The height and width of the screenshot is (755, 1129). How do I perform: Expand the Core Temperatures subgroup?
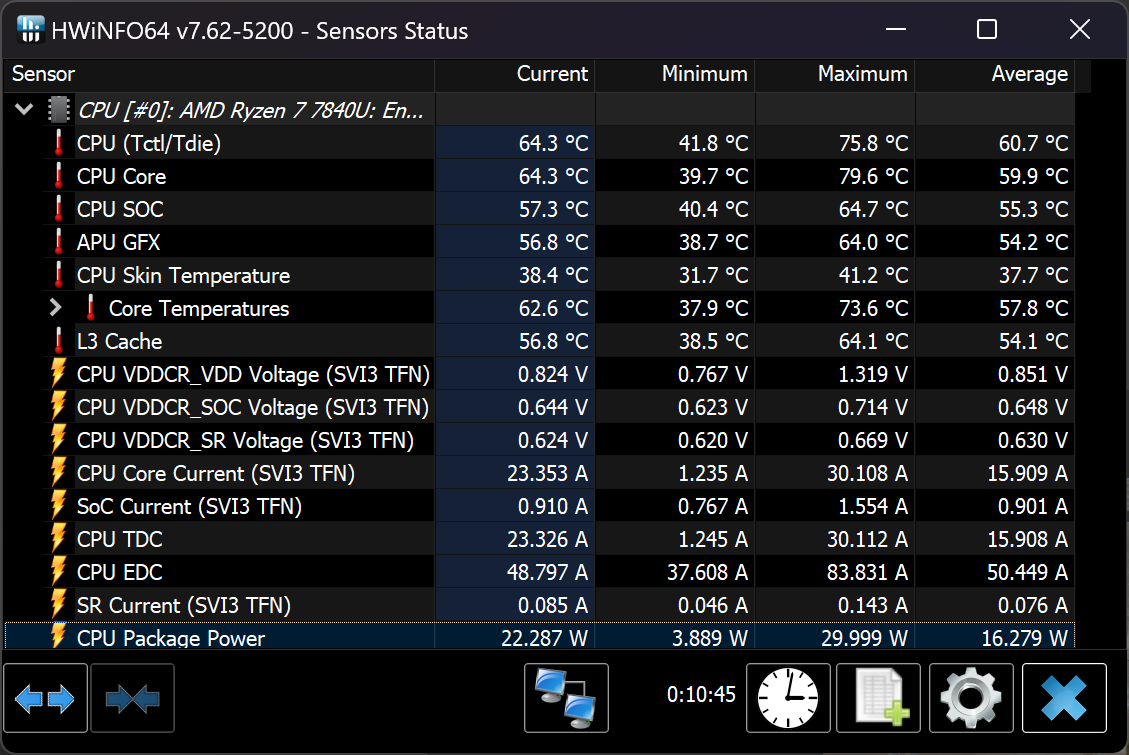point(56,308)
